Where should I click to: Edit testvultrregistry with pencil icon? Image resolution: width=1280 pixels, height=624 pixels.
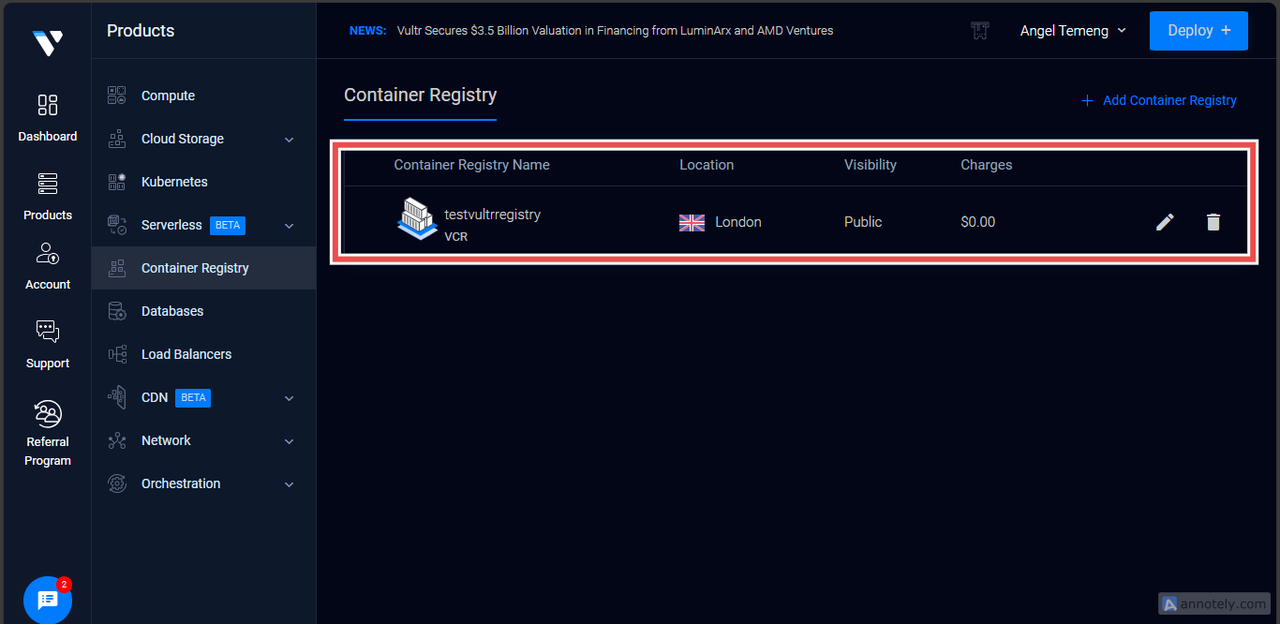tap(1165, 222)
